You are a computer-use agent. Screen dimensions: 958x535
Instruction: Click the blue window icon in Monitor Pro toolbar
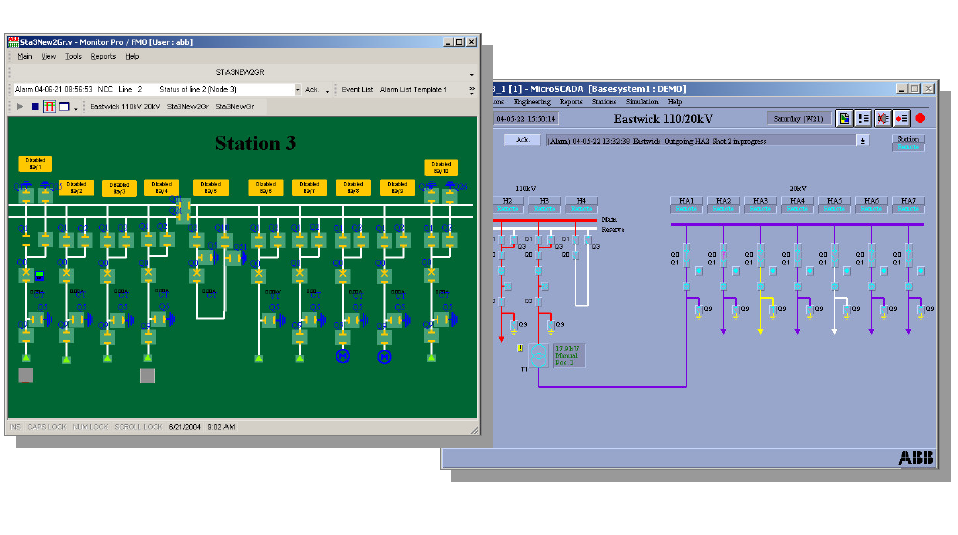tap(64, 106)
